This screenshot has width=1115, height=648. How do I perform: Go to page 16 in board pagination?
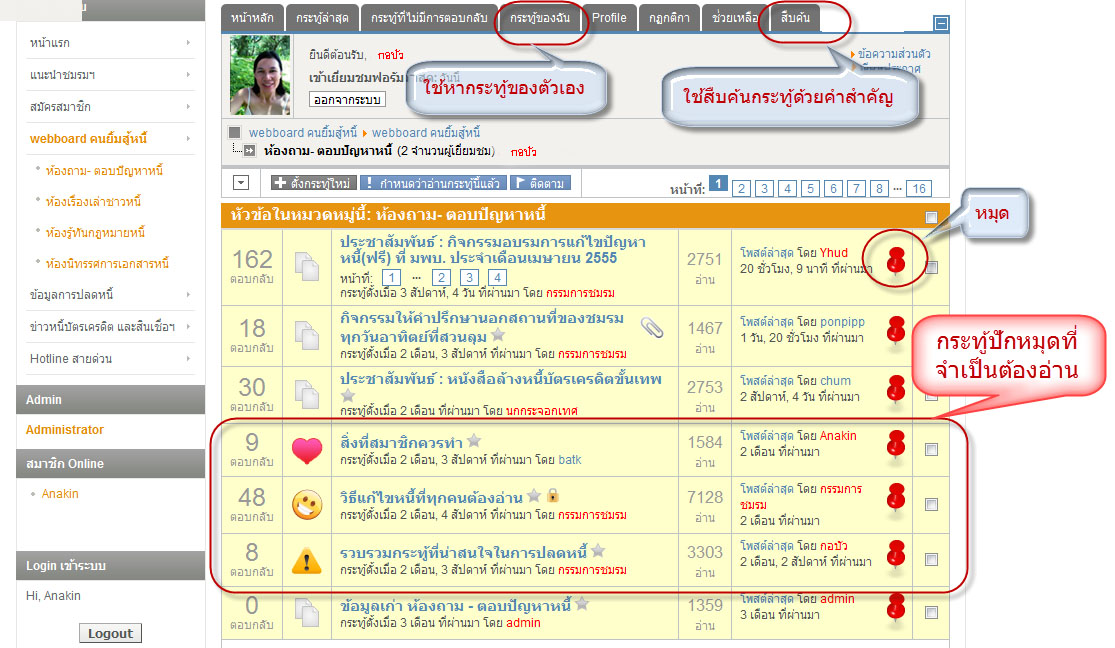pyautogui.click(x=919, y=188)
